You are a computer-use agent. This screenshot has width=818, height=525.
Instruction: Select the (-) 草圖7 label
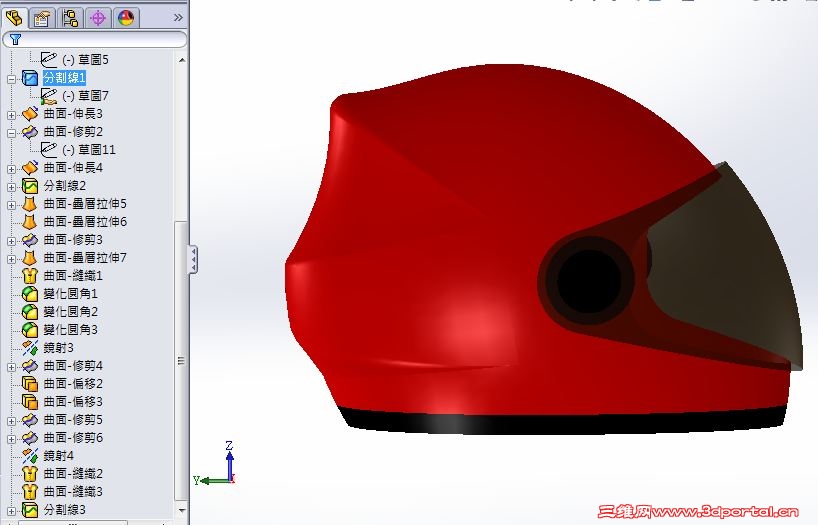(85, 96)
